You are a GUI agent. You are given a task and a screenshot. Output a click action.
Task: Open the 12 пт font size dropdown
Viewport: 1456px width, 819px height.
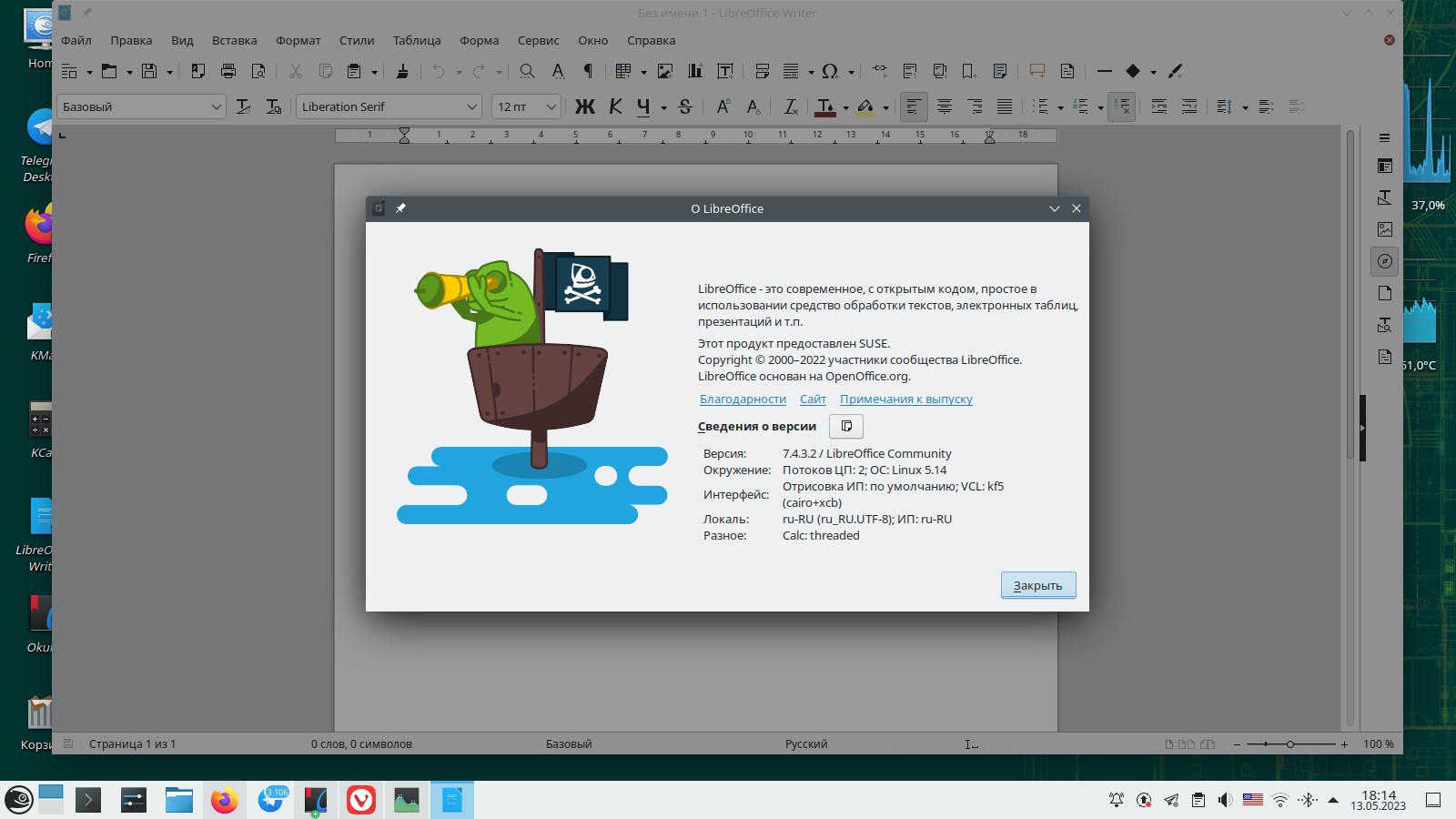(x=551, y=106)
